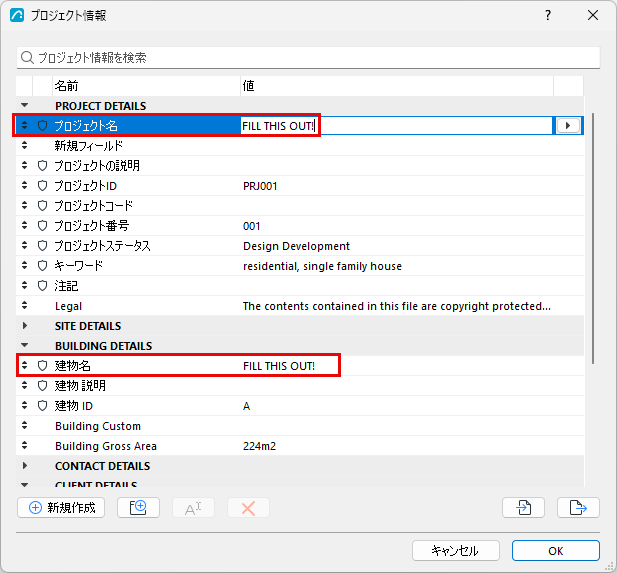
Task: Click the export project info button
Action: point(578,508)
